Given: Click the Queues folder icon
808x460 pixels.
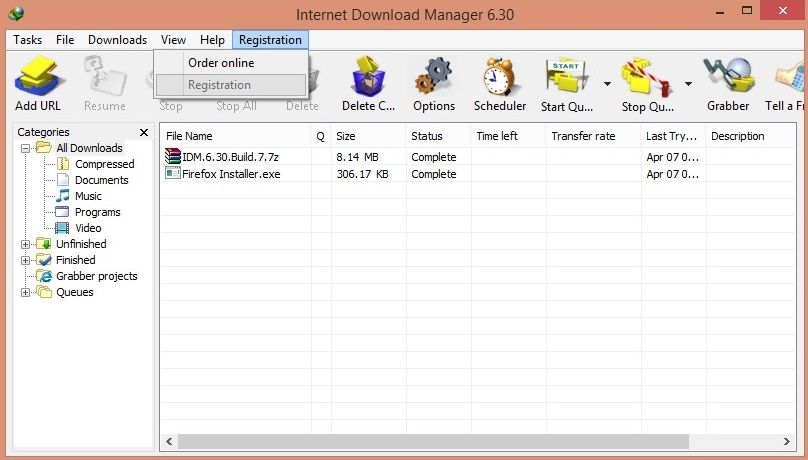Looking at the screenshot, I should click(x=44, y=292).
